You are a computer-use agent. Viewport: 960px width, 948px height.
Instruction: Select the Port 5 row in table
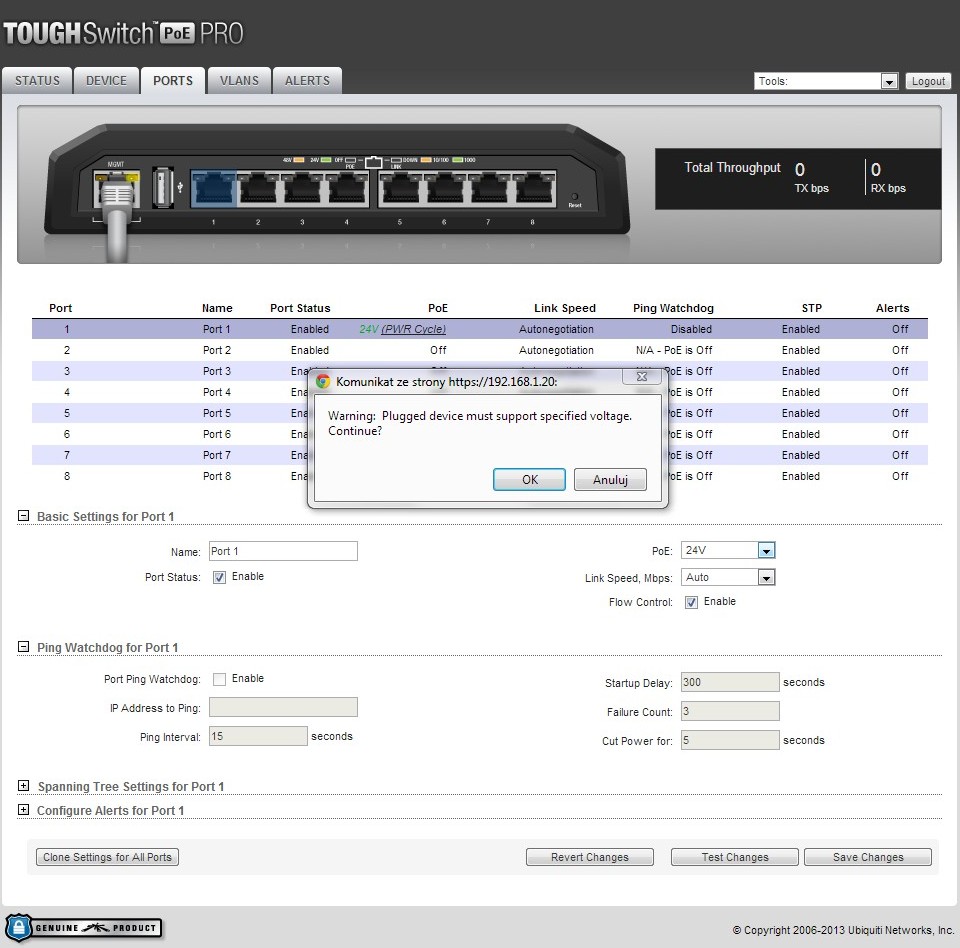pyautogui.click(x=480, y=413)
